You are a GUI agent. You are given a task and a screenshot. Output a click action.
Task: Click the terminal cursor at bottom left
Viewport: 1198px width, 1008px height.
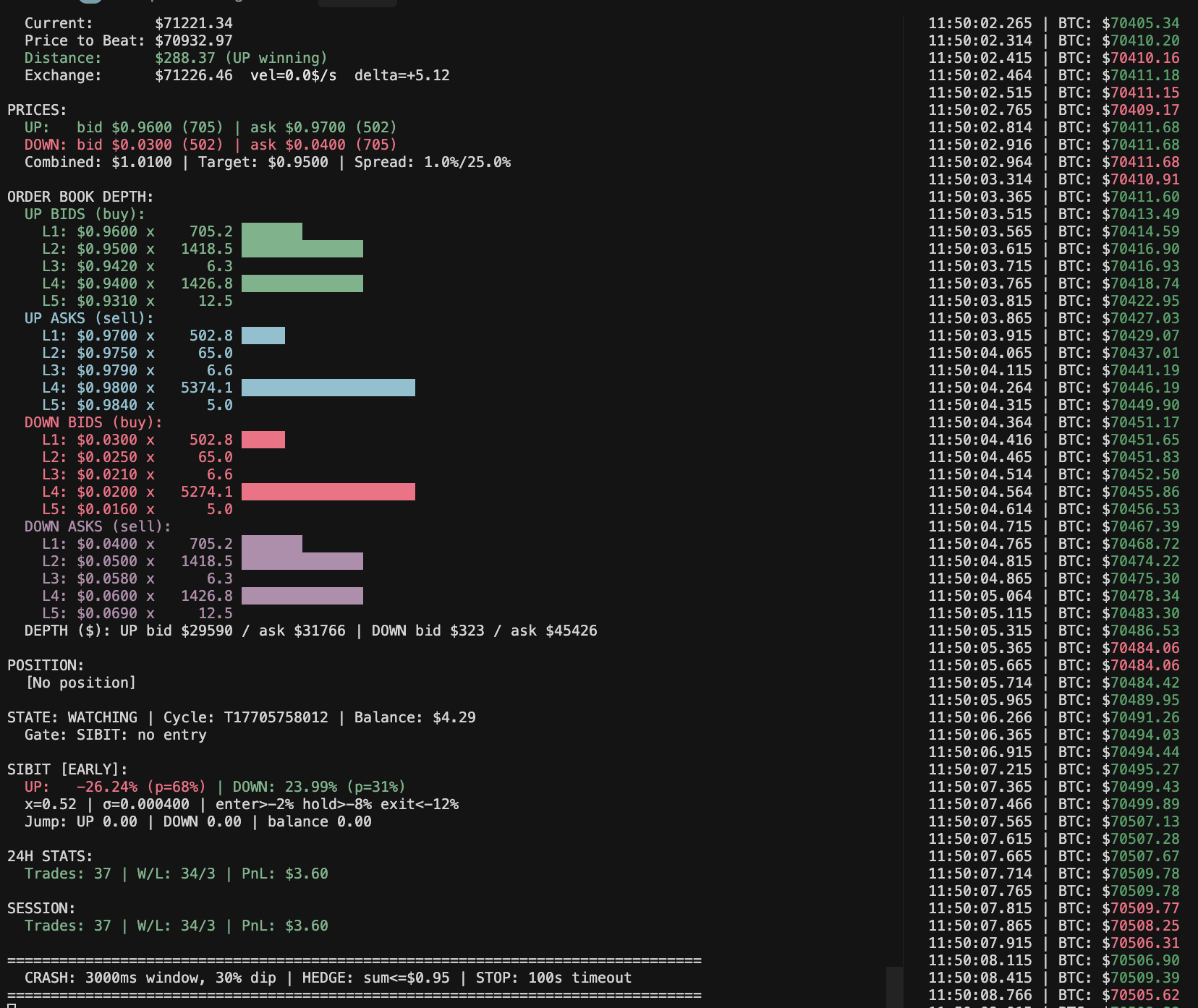pos(12,1004)
